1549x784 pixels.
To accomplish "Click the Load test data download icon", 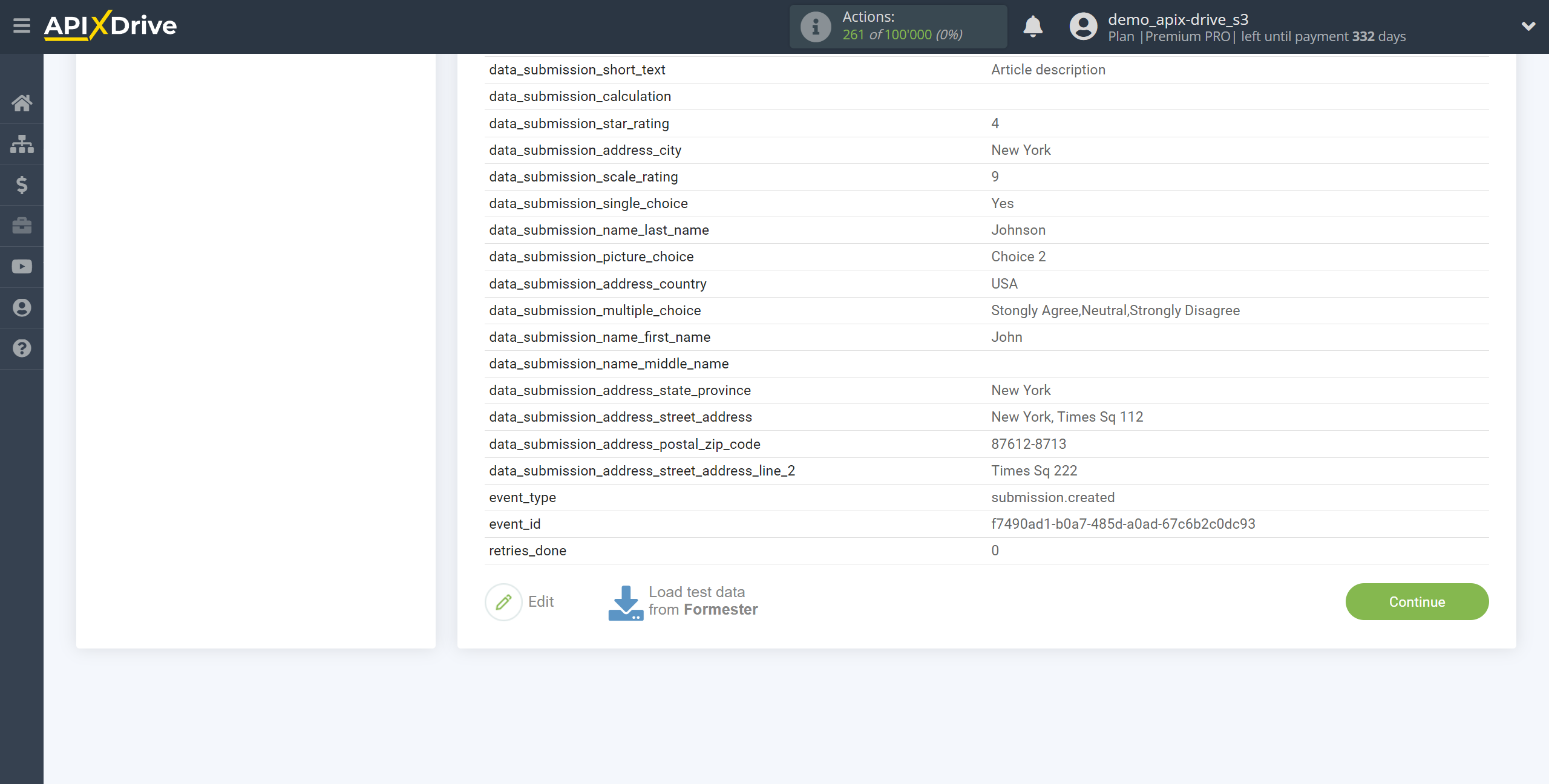I will point(626,603).
